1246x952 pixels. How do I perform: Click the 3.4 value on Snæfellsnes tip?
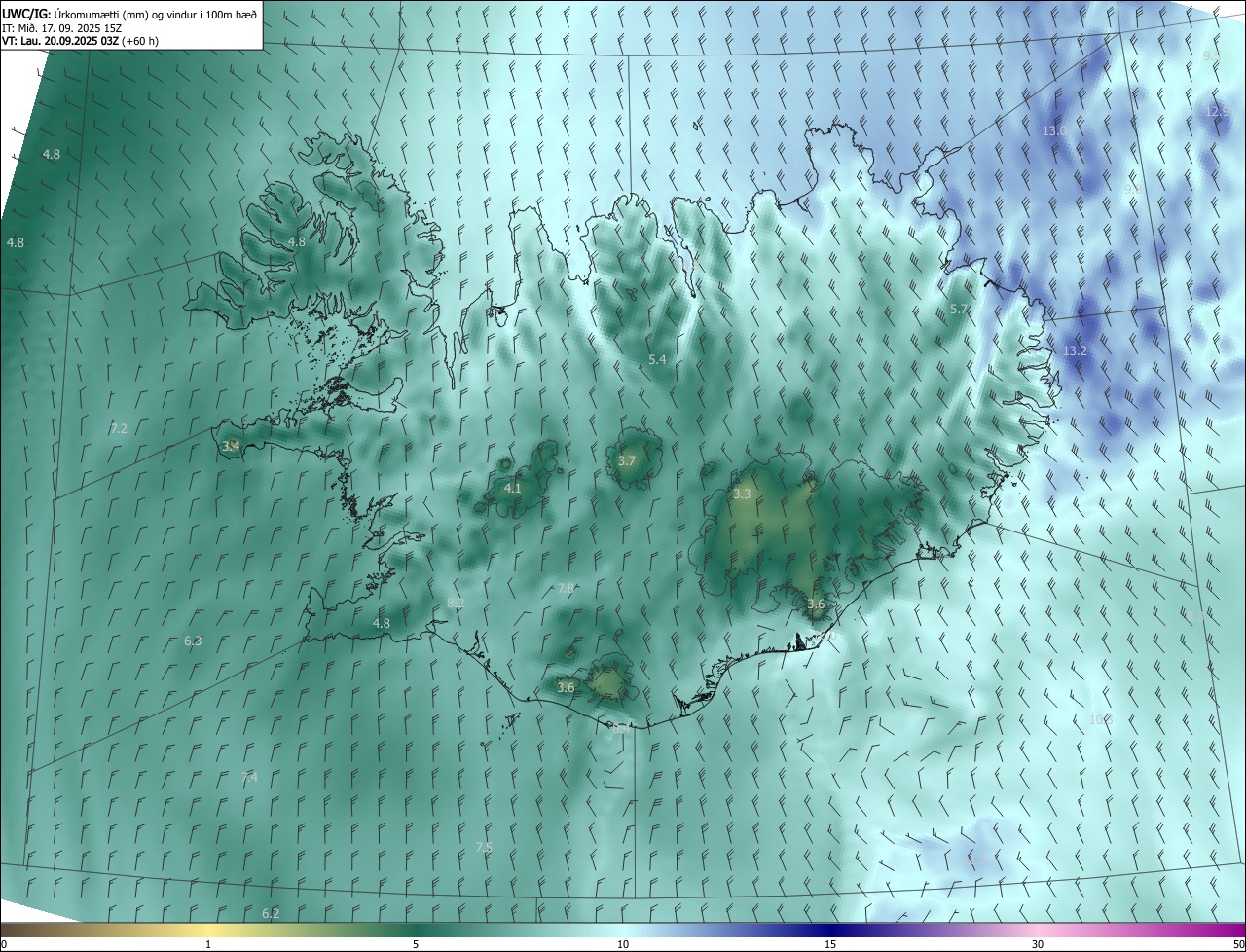coord(231,446)
